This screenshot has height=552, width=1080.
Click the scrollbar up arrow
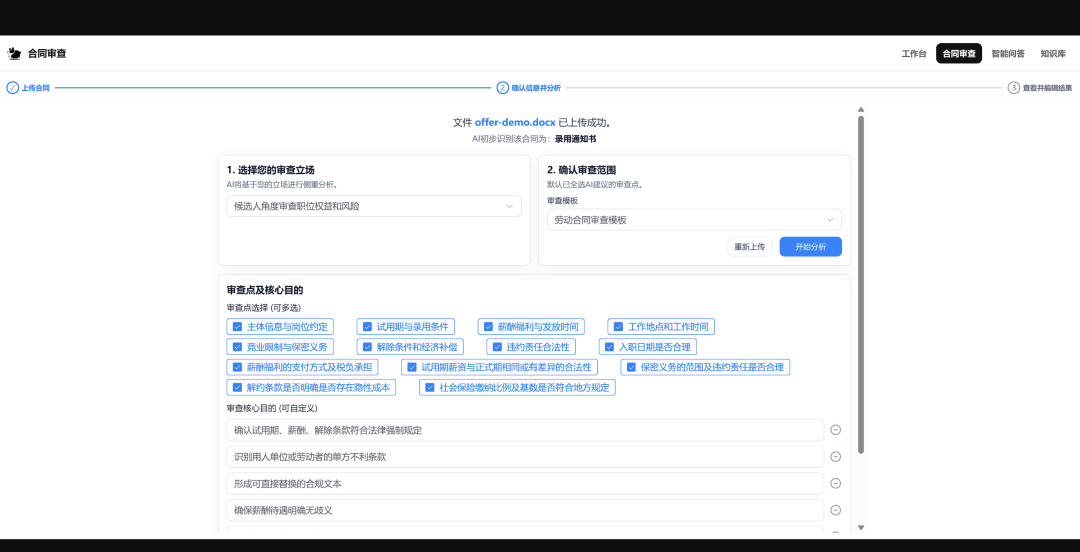[860, 109]
